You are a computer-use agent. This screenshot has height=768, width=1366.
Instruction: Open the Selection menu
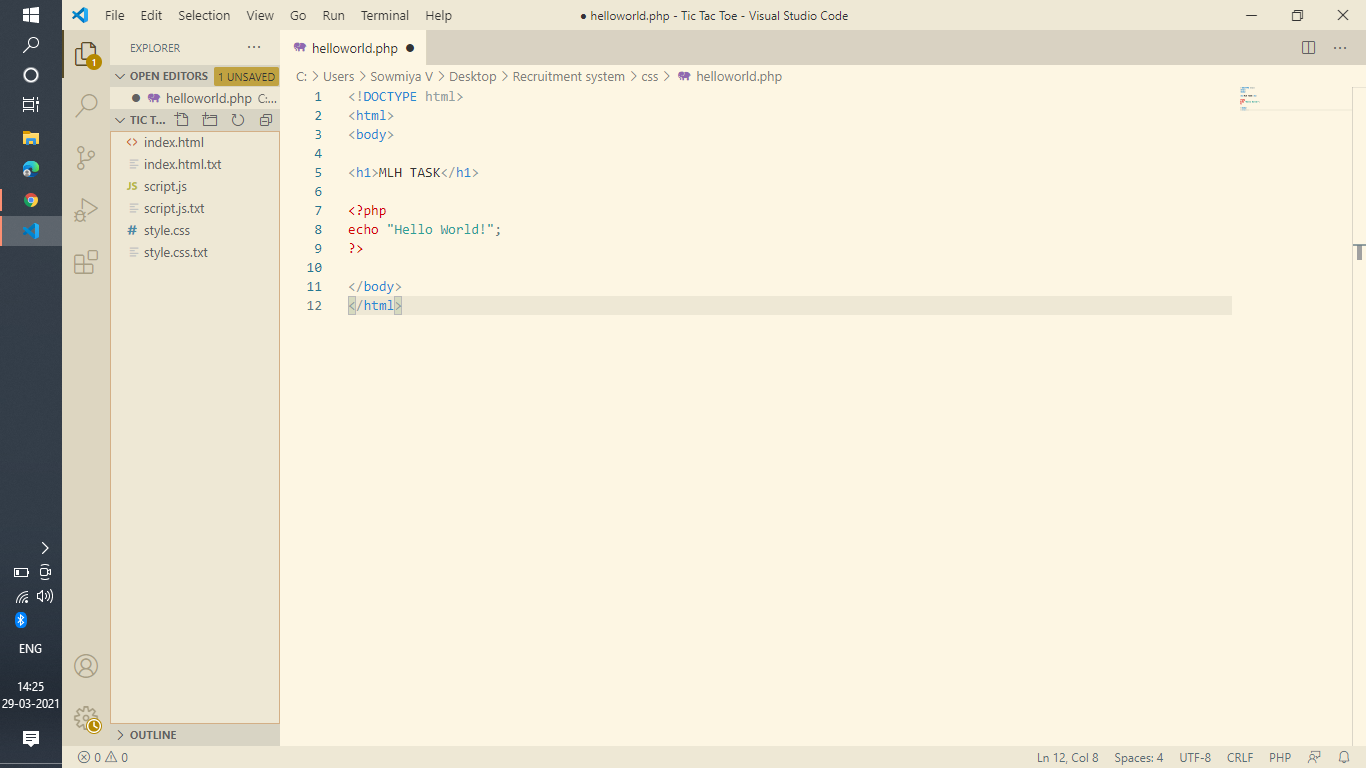coord(204,15)
